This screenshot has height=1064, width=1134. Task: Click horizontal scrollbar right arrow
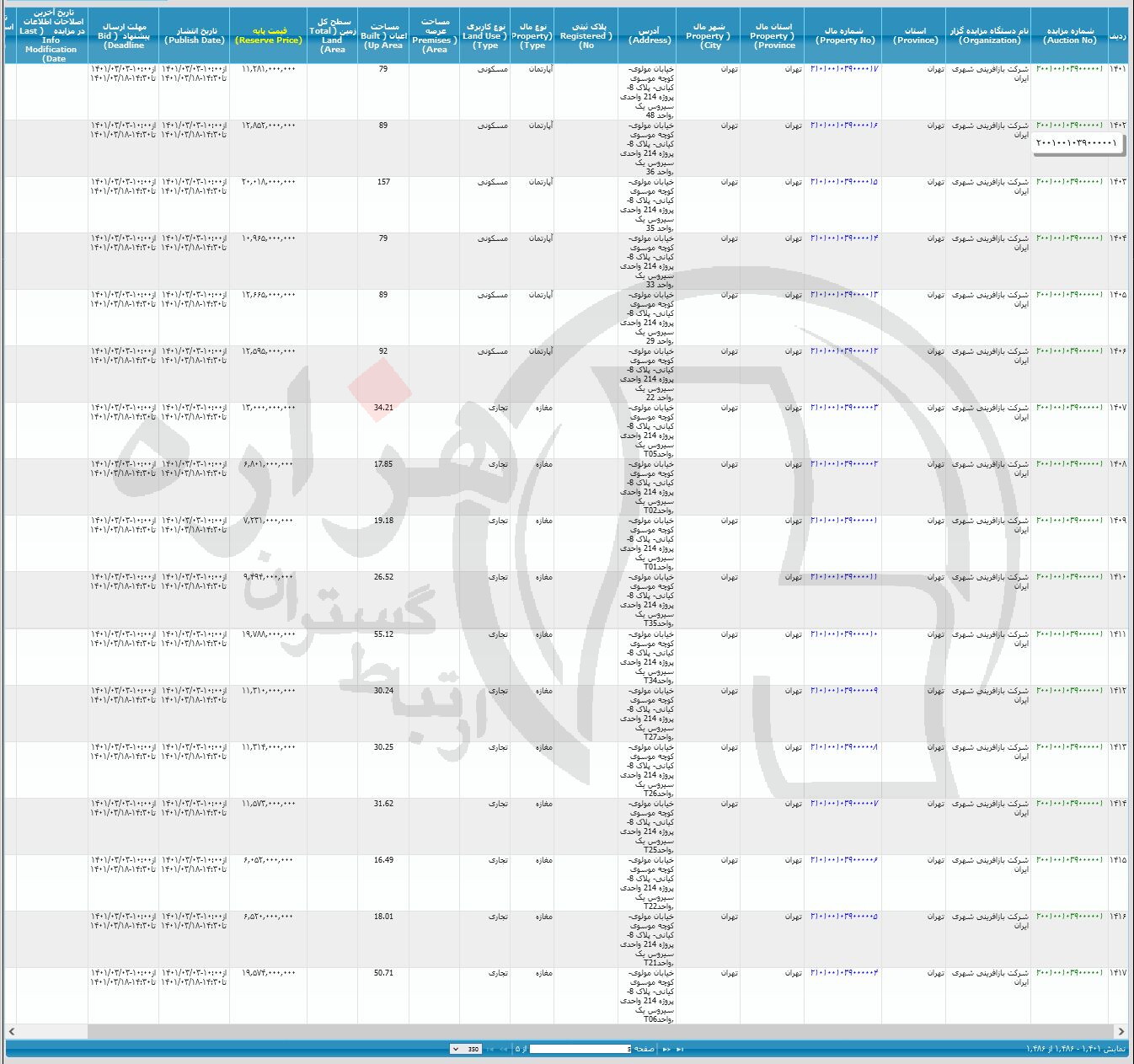tap(1121, 1031)
